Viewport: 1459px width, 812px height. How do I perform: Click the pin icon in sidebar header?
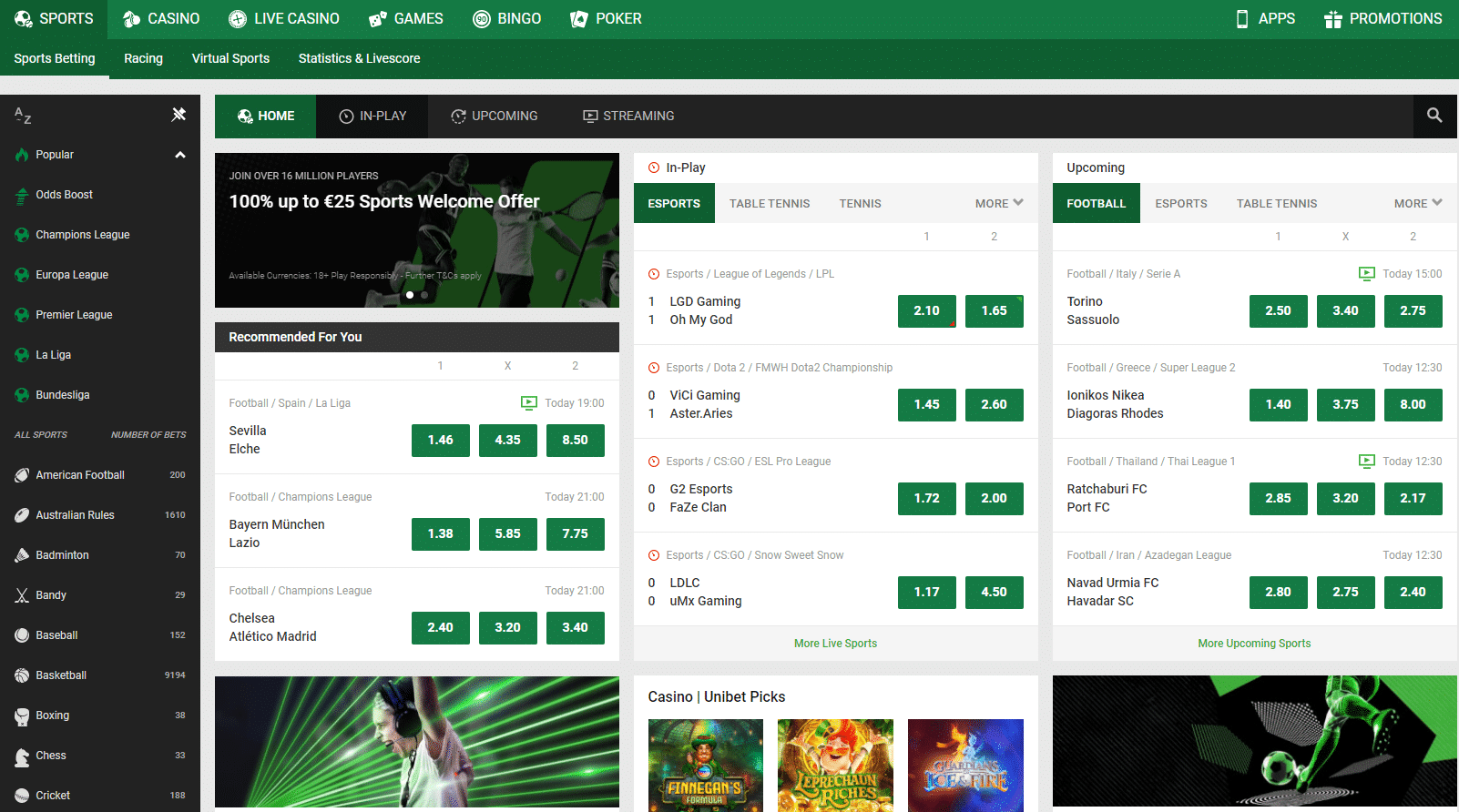179,115
